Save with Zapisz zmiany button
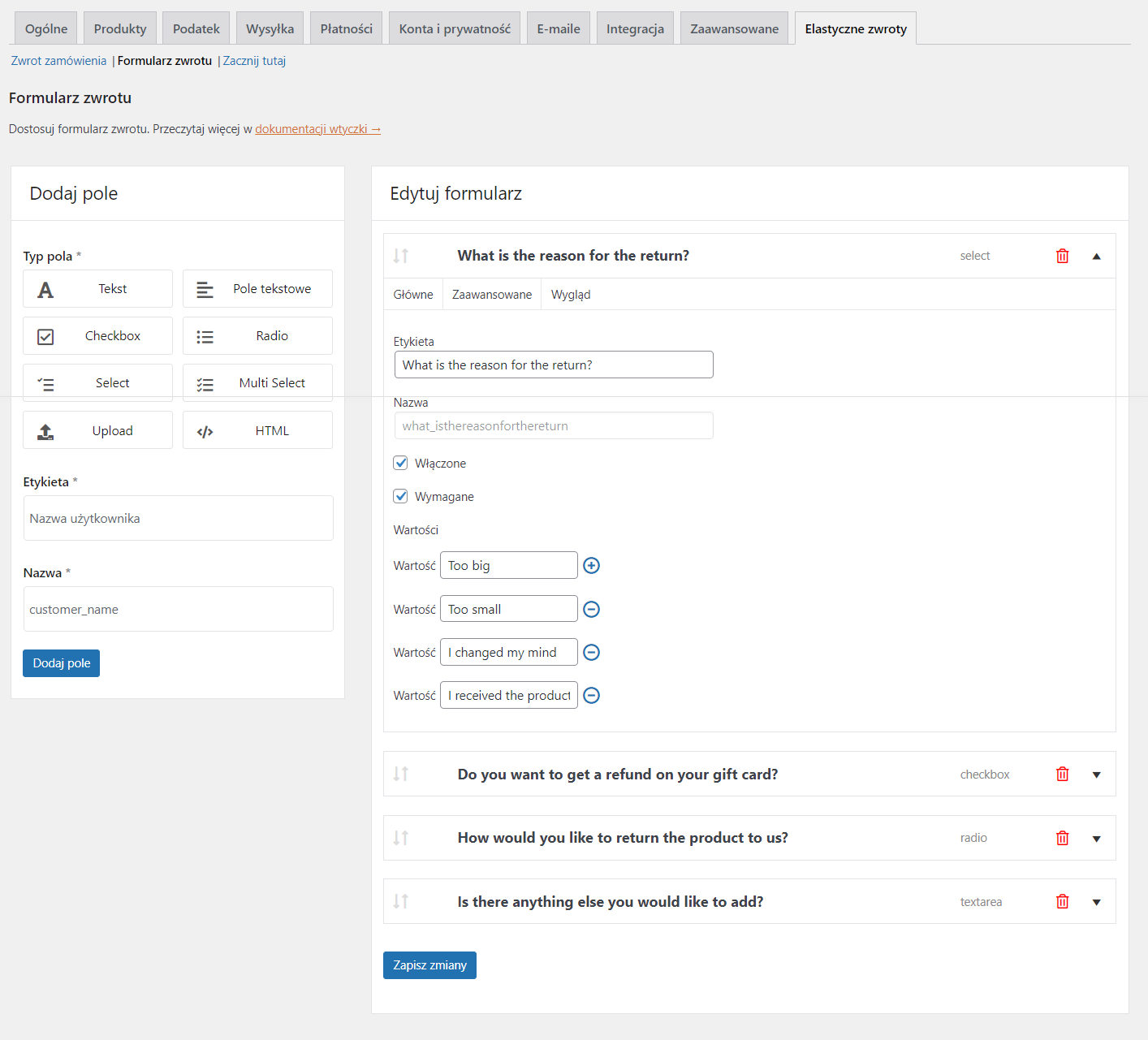 tap(429, 965)
